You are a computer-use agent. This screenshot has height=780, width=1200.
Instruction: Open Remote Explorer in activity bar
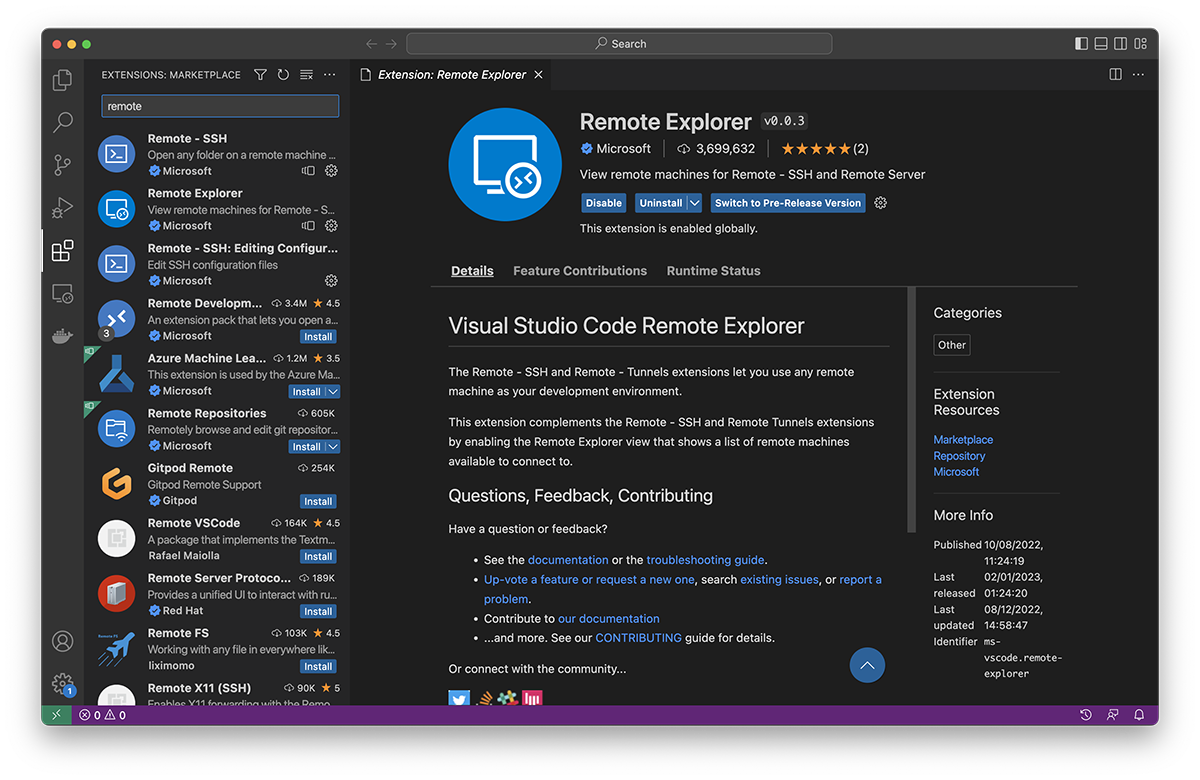pos(63,294)
